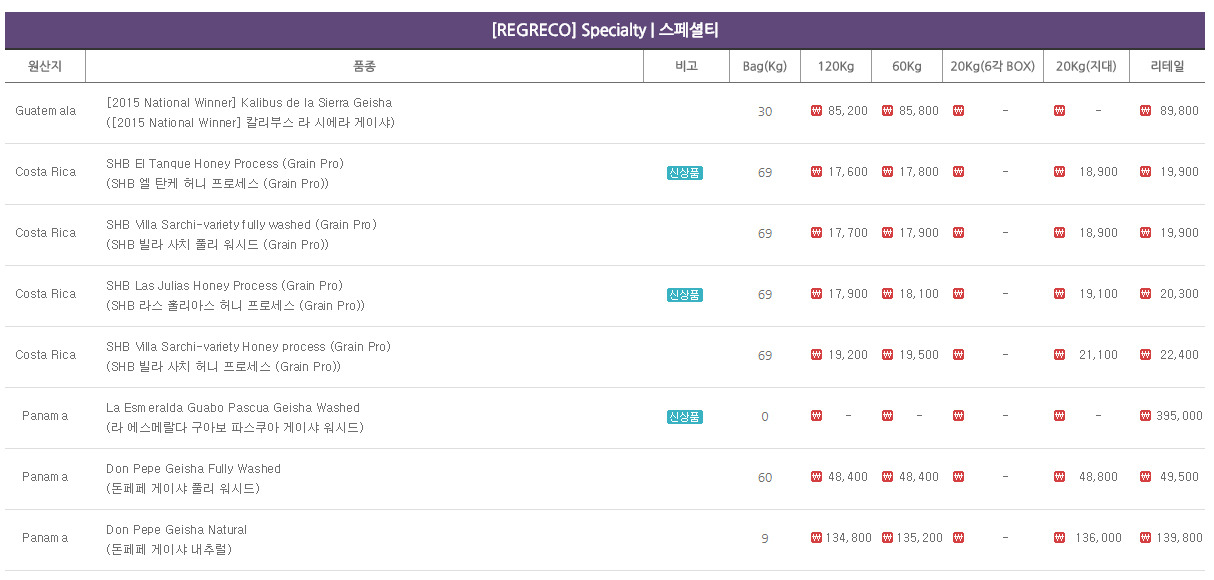This screenshot has width=1214, height=580.
Task: Click the won icon beside 85,200 in Guatemala row
Action: tap(816, 111)
